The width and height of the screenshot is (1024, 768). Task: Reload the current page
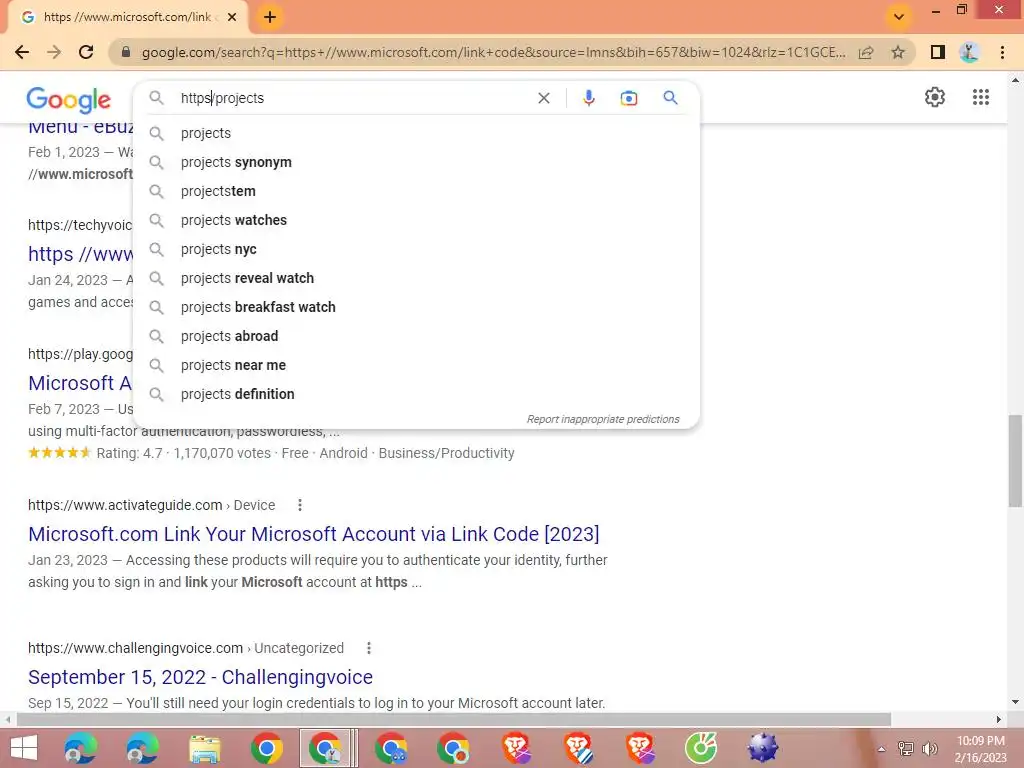coord(86,52)
